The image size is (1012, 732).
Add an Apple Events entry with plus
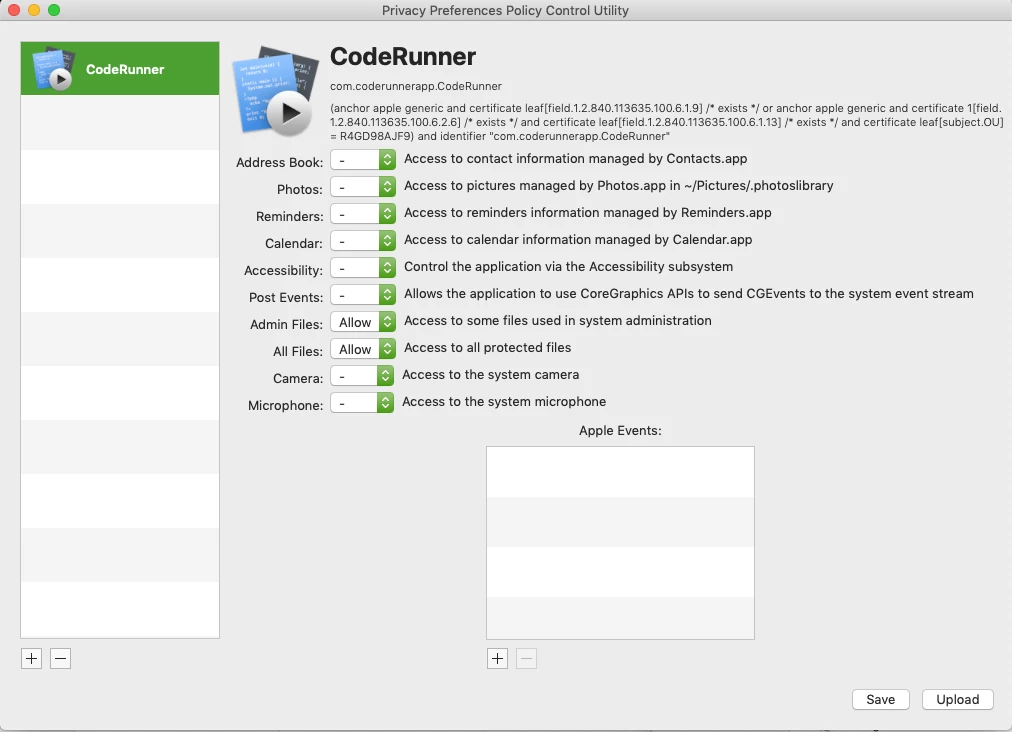498,658
